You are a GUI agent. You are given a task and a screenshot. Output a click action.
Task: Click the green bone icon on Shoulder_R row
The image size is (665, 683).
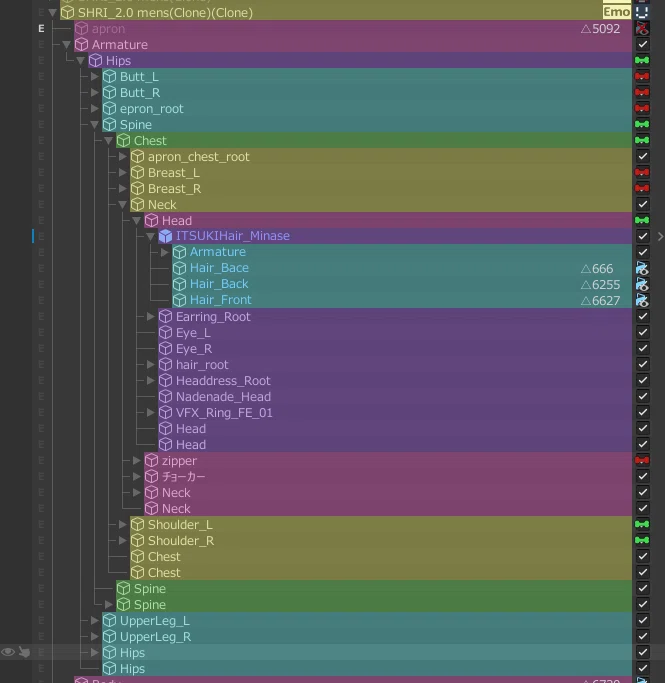[x=642, y=540]
